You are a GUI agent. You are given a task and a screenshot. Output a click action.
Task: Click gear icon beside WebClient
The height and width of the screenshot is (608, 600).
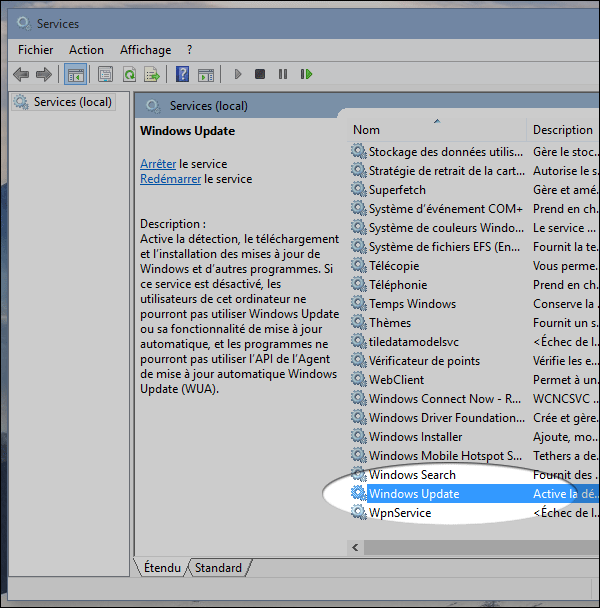(x=359, y=380)
